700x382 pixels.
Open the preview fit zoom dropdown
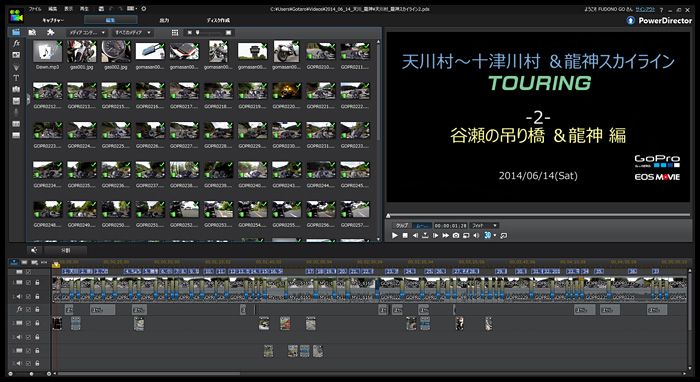485,226
